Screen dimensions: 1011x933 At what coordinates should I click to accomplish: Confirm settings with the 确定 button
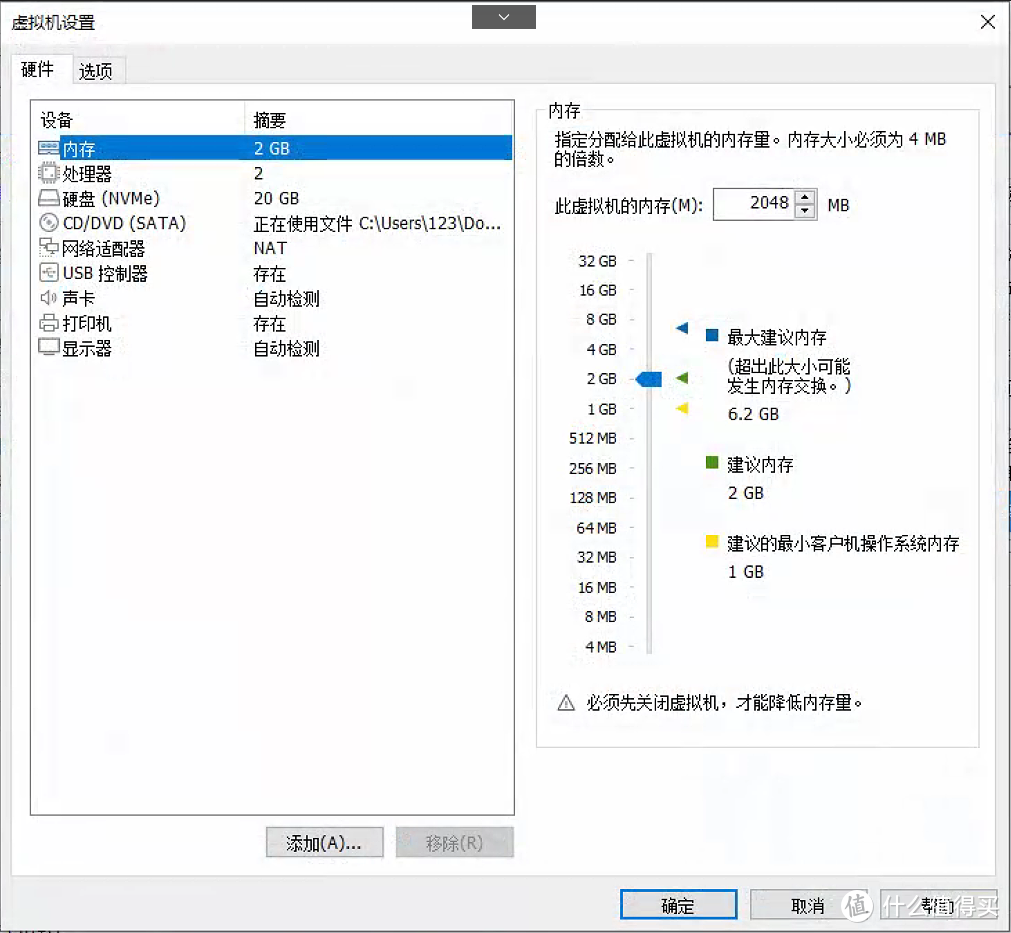(678, 905)
